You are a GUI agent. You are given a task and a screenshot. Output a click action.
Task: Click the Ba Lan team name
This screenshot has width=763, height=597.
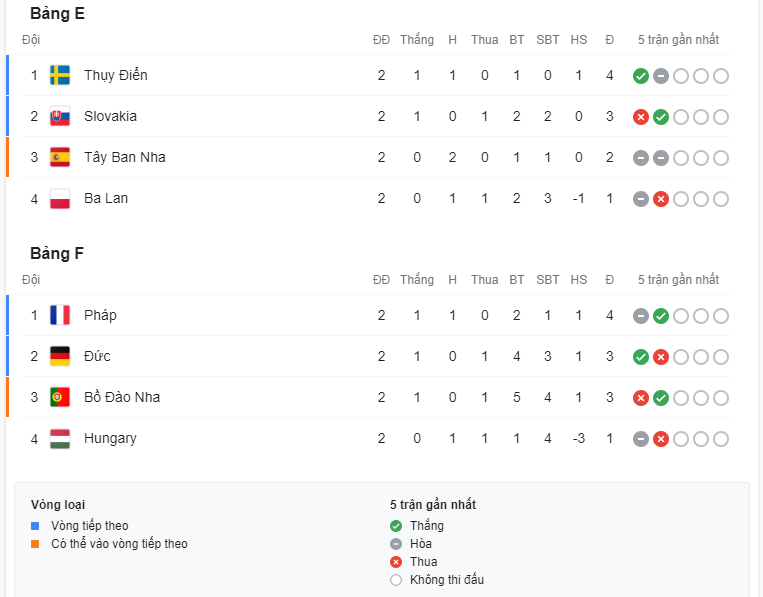coord(106,198)
